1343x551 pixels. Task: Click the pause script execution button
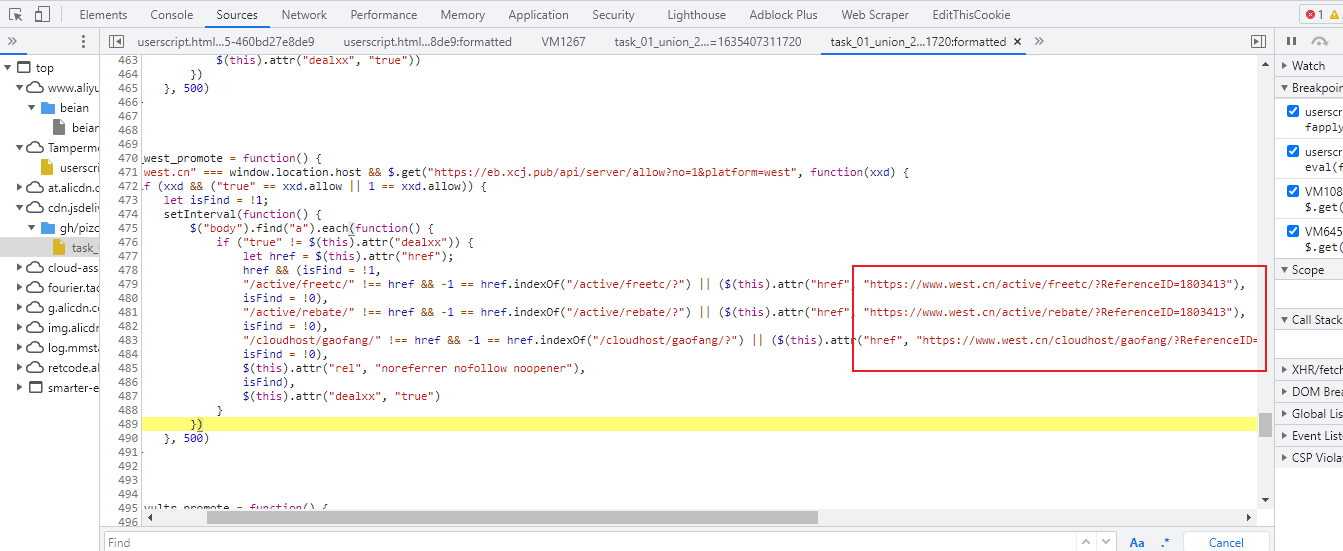tap(1291, 42)
